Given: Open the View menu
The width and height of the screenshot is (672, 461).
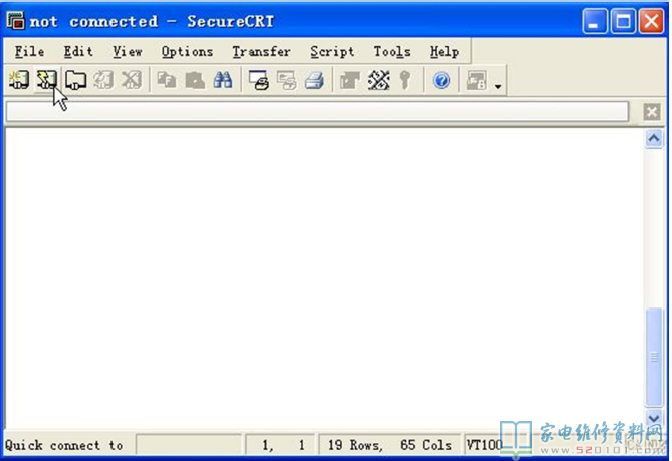Looking at the screenshot, I should tap(128, 51).
